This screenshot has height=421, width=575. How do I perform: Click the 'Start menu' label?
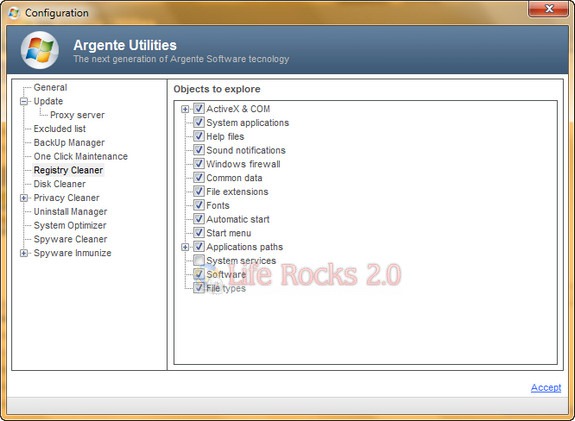pos(228,233)
